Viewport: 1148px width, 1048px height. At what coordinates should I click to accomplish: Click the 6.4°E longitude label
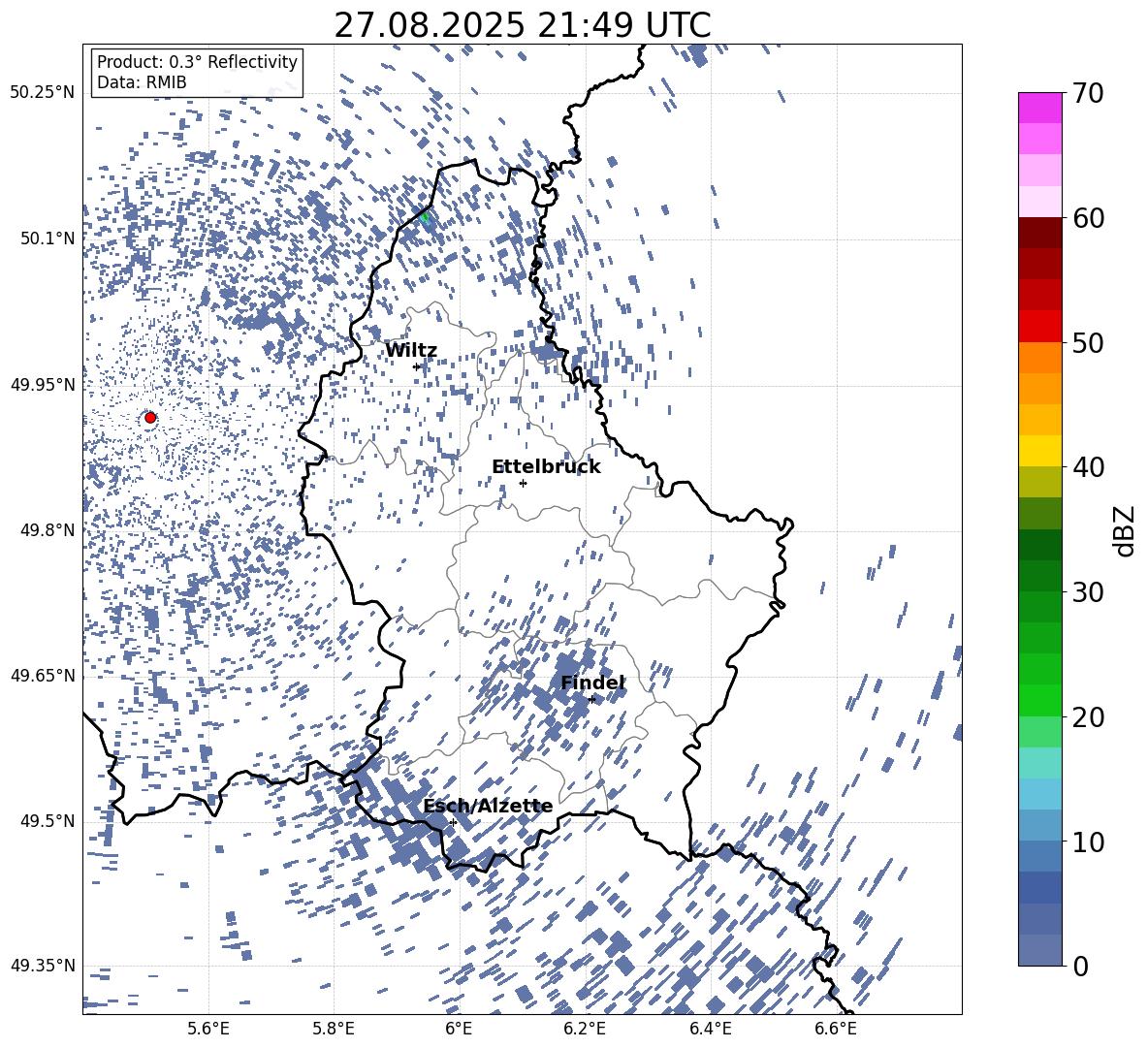point(710,1029)
